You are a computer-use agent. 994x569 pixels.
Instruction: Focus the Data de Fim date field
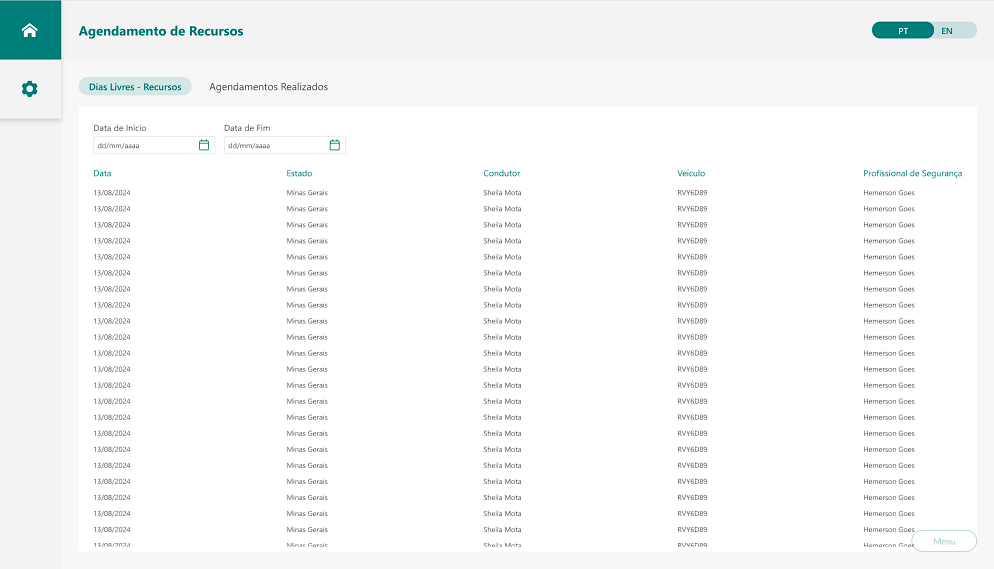tap(285, 145)
